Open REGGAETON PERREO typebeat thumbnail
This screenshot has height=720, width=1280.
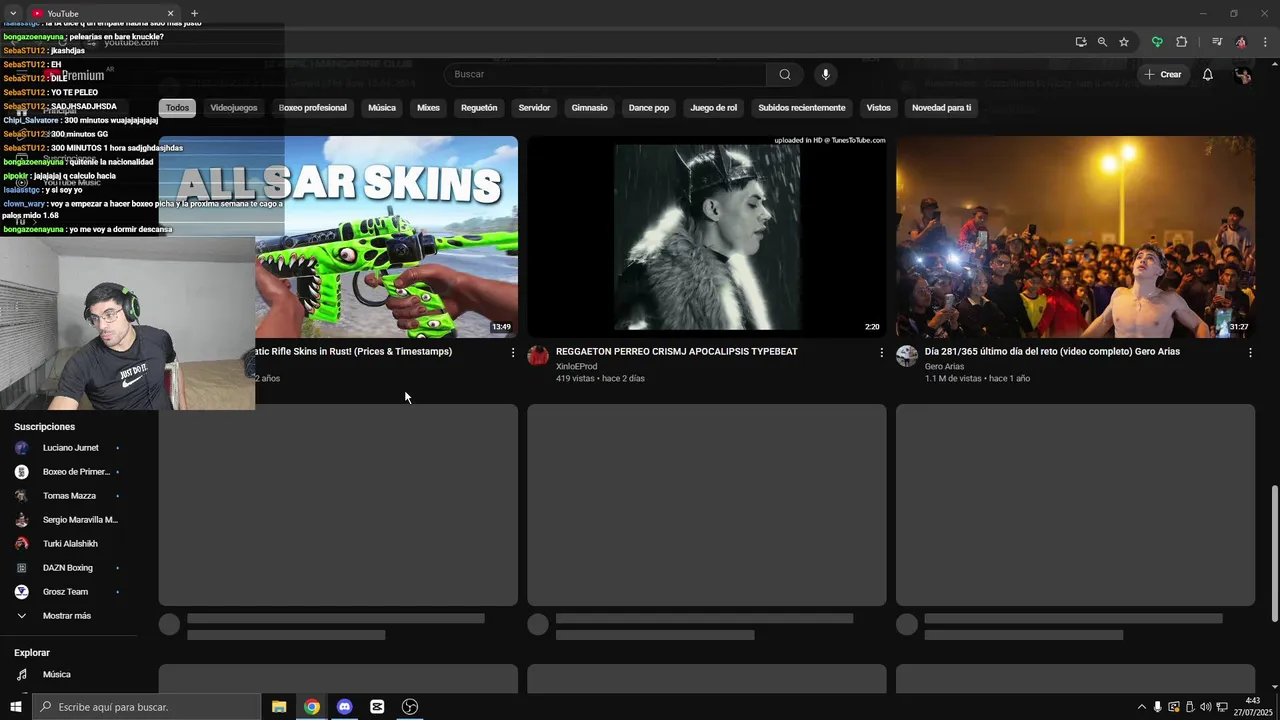[706, 237]
